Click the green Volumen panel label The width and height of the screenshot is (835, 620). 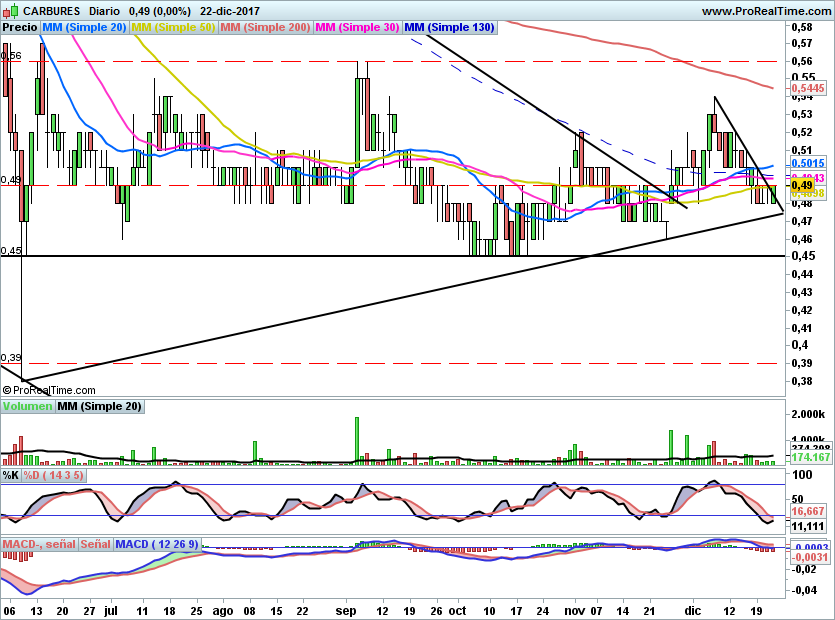[x=28, y=407]
